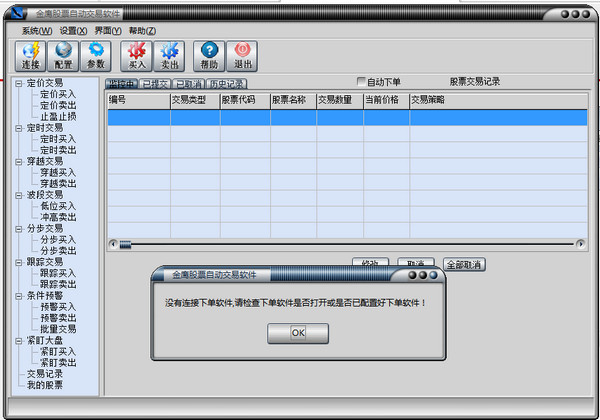Select 紧盯买入 in the tree
The image size is (600, 420).
58,352
